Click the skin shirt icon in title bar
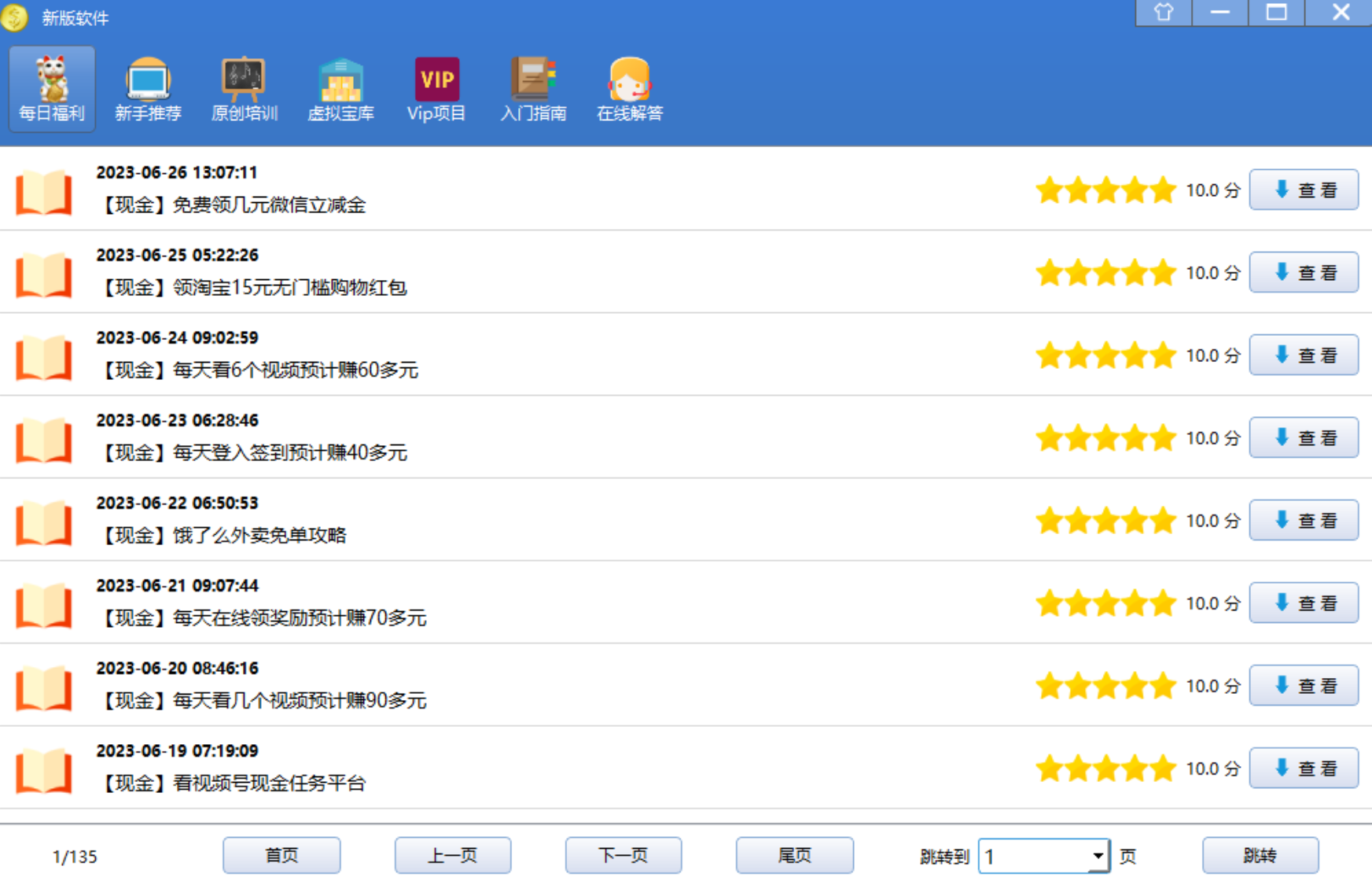This screenshot has width=1372, height=881. 1164,13
